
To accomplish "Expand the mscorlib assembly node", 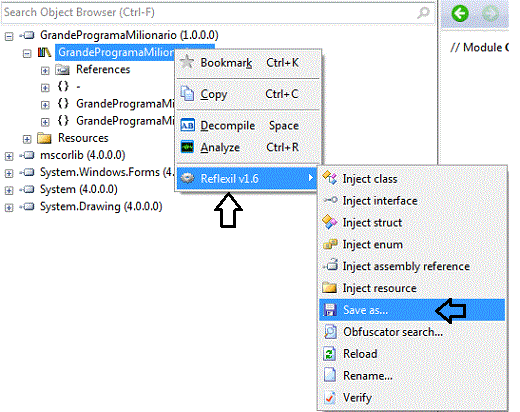I will tap(9, 156).
